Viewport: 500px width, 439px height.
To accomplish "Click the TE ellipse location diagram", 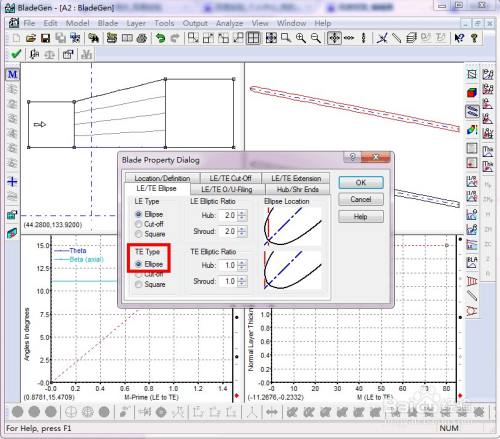I will click(292, 270).
